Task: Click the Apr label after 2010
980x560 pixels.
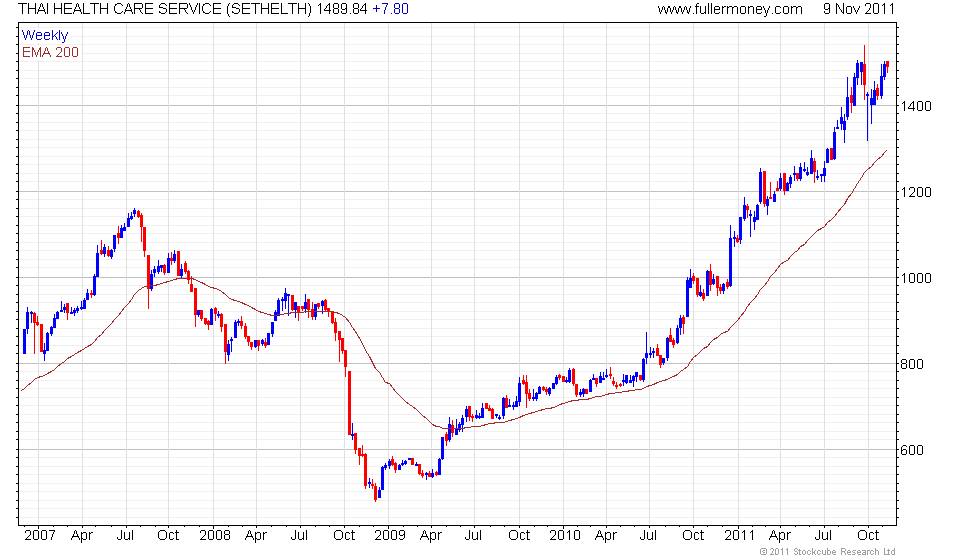Action: point(606,536)
